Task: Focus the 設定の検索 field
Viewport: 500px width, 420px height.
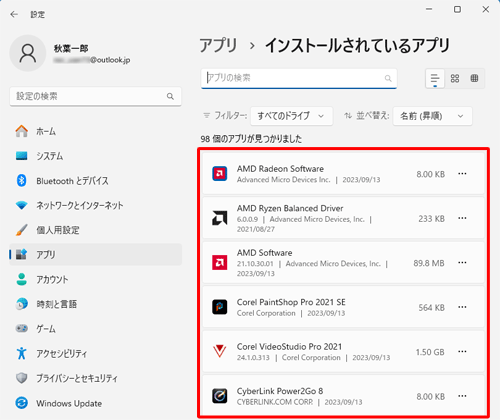Action: point(96,97)
